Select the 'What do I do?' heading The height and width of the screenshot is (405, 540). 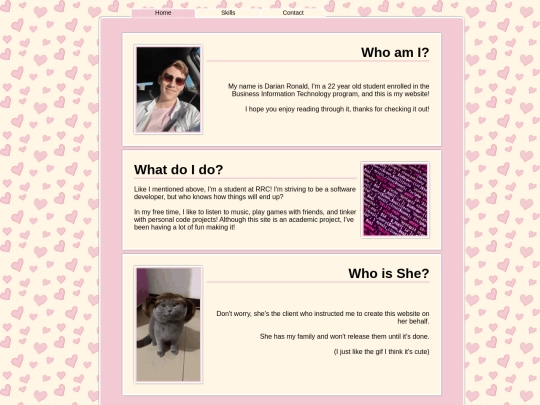pyautogui.click(x=178, y=170)
